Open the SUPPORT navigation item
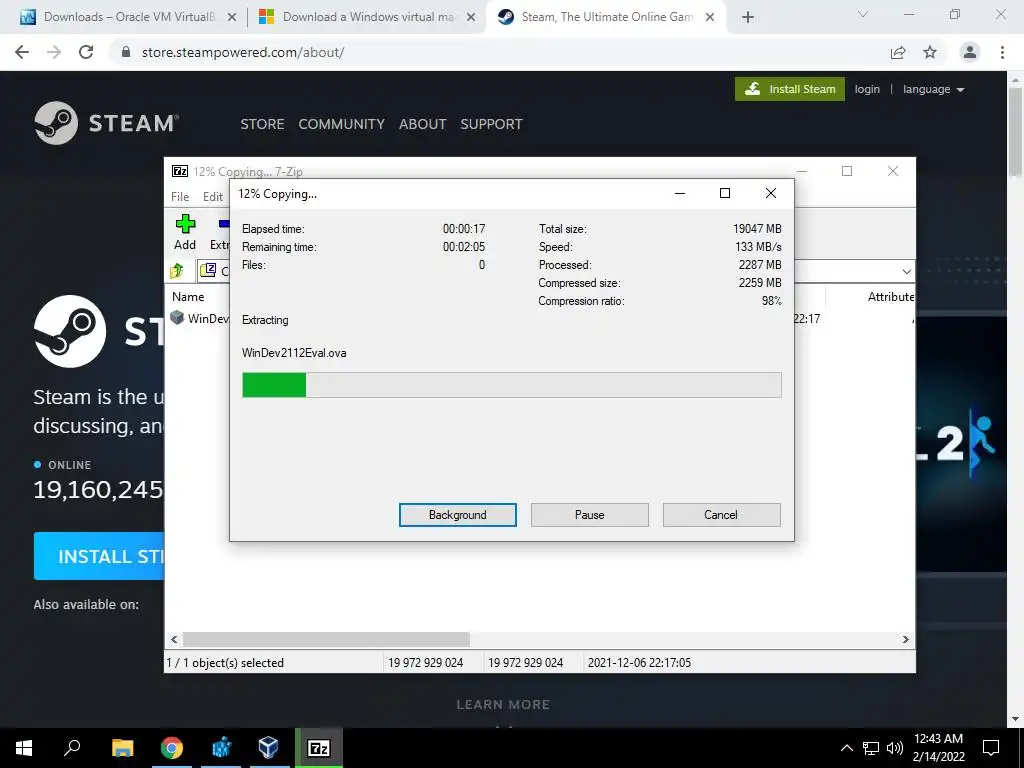The width and height of the screenshot is (1024, 768). (x=491, y=124)
